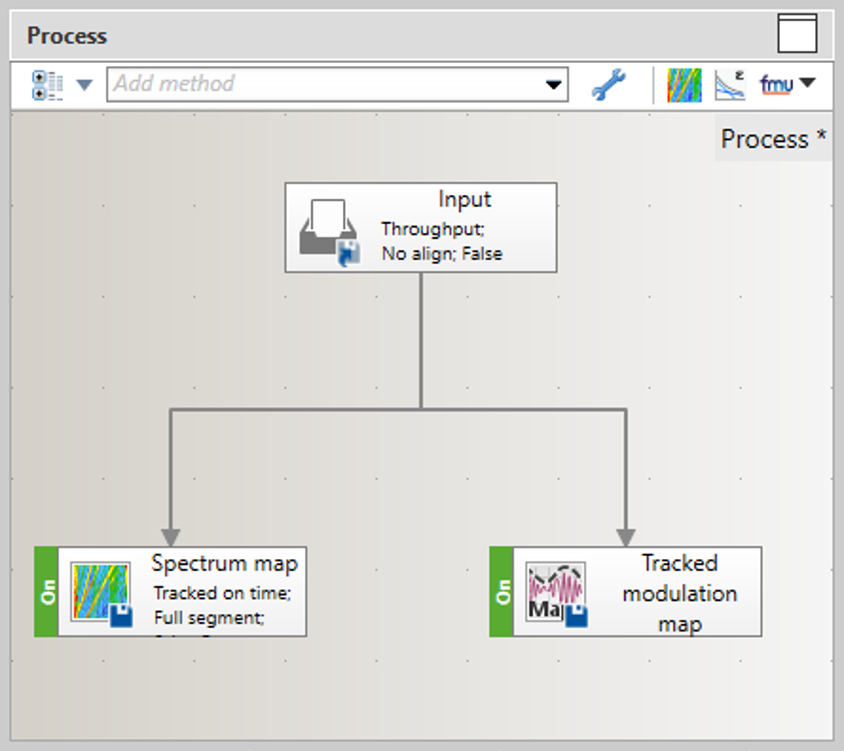Click into the Add method input field
The width and height of the screenshot is (844, 751).
click(x=320, y=85)
